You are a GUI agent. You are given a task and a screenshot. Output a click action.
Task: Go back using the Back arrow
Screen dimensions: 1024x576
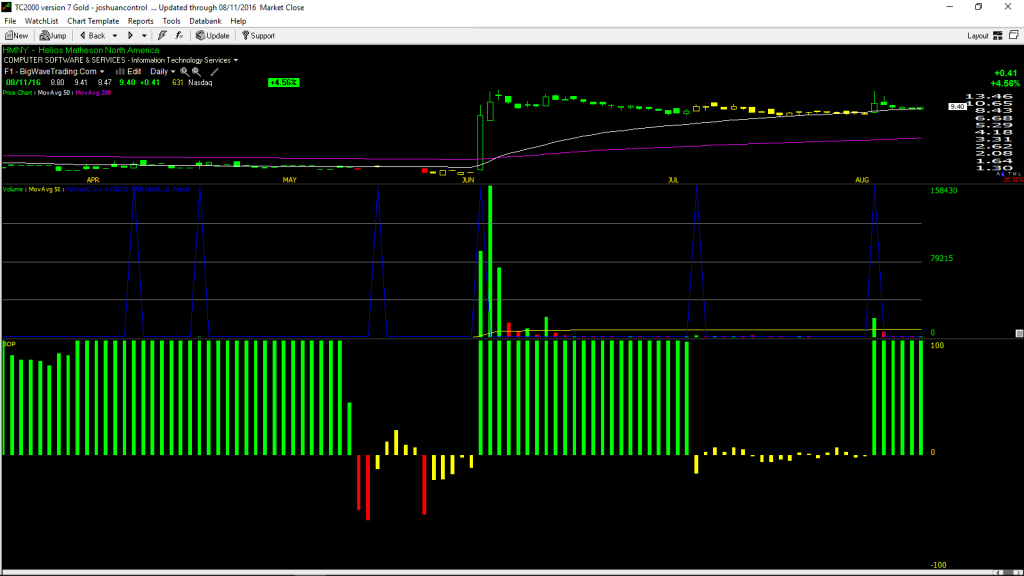pyautogui.click(x=92, y=36)
